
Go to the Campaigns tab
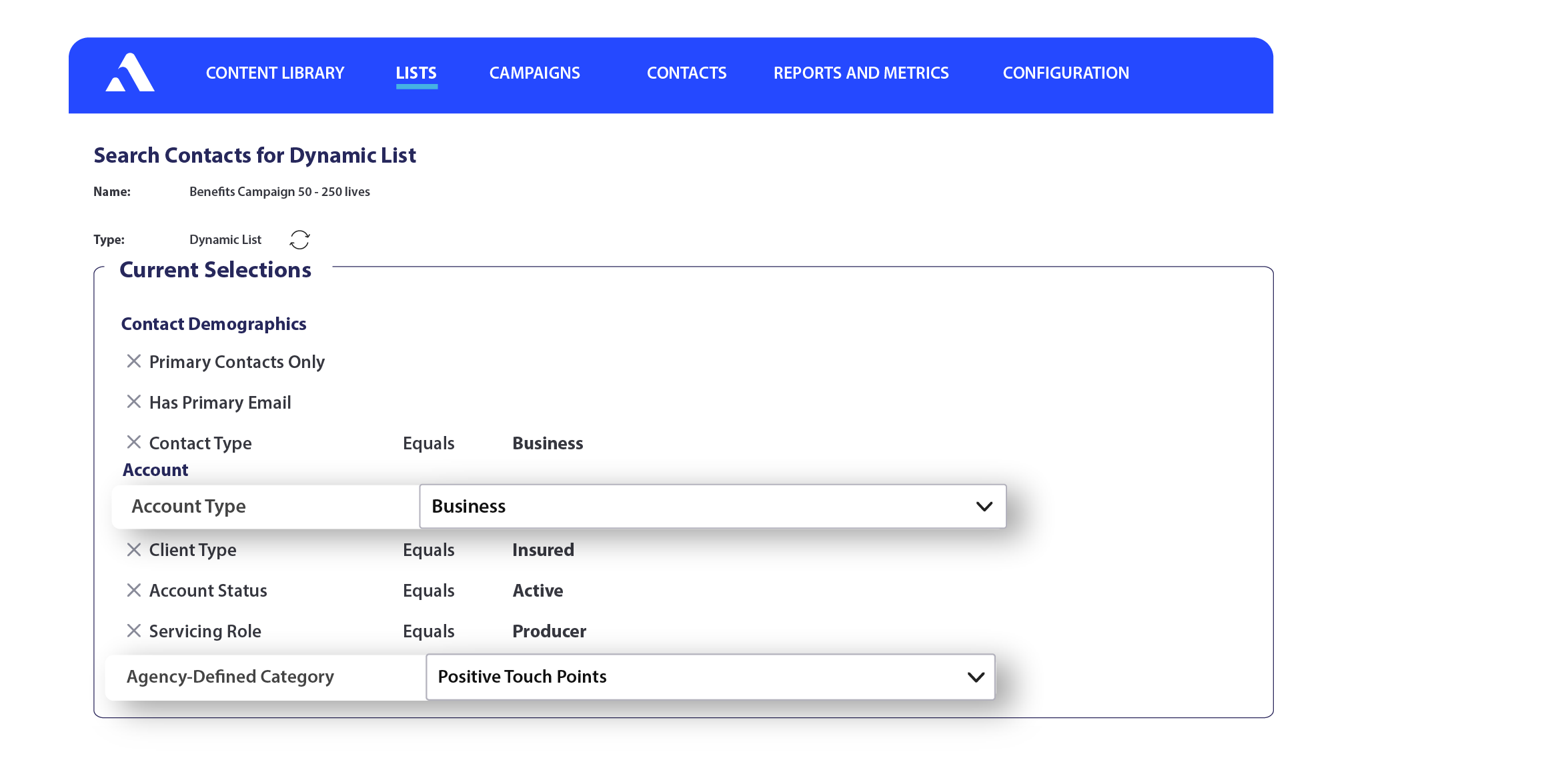coord(535,73)
